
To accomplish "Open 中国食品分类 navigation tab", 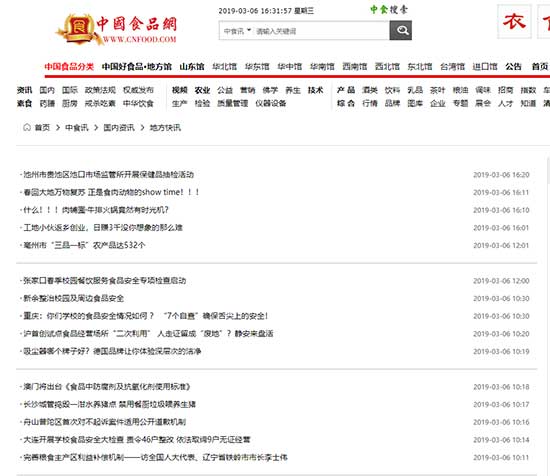I will tap(69, 67).
